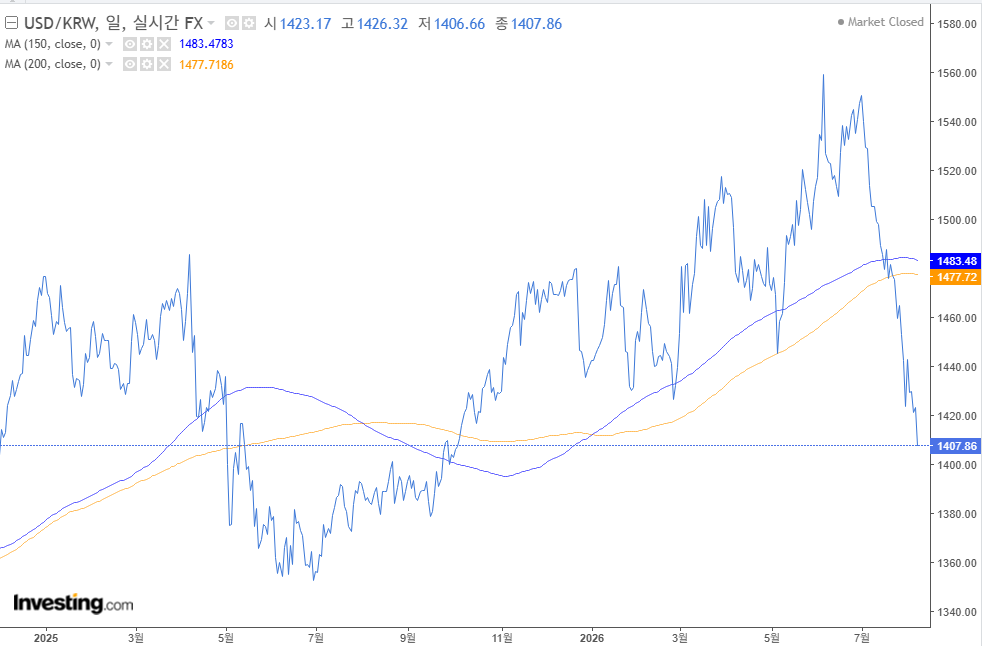The width and height of the screenshot is (982, 646).
Task: Click the 1407.86 current price axis label
Action: pyautogui.click(x=956, y=446)
